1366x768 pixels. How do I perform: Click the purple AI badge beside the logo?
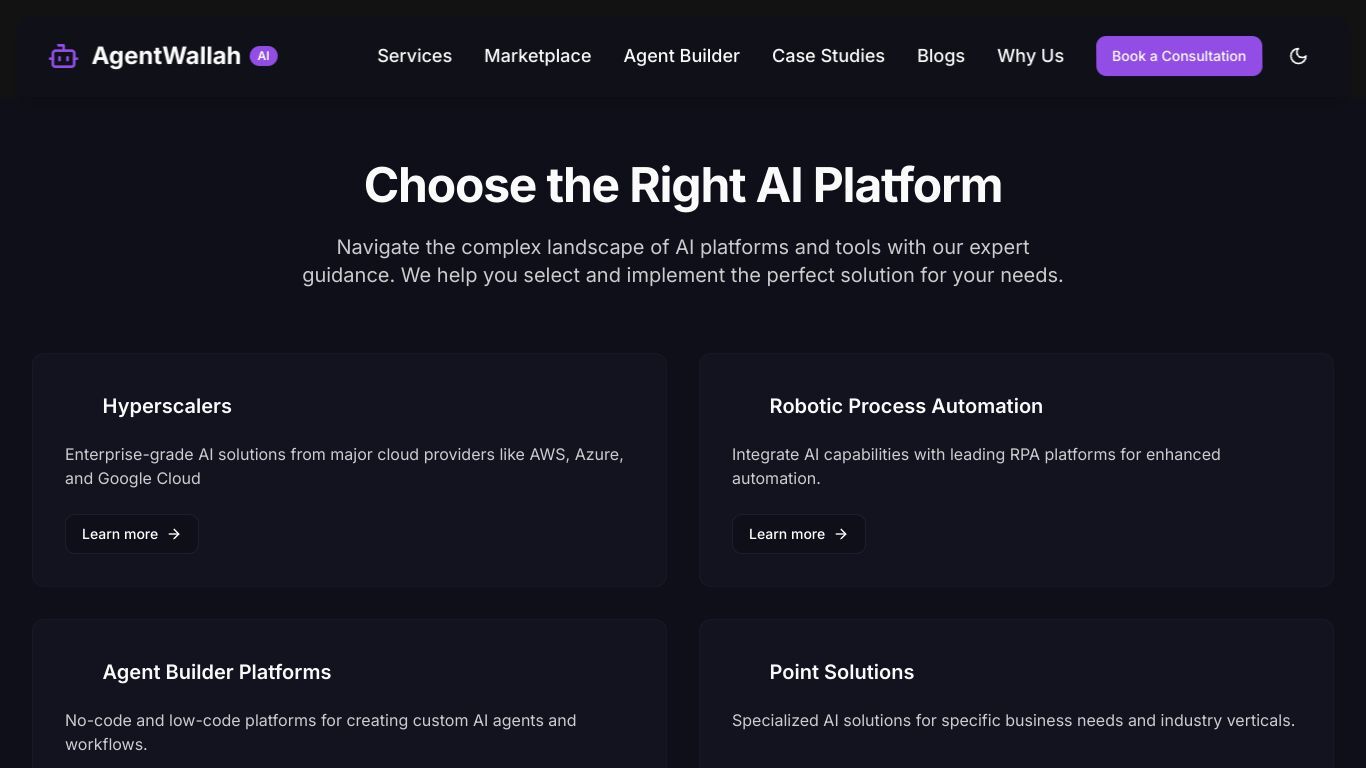(x=263, y=56)
